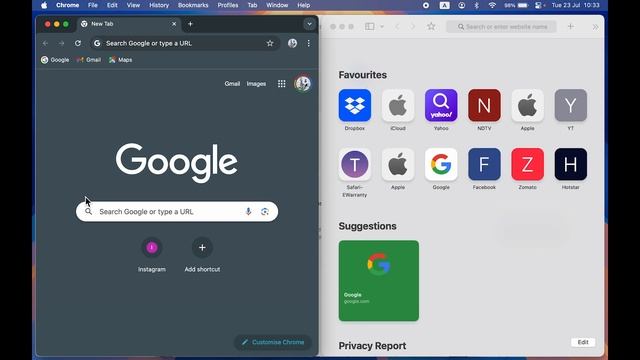Focus Safari search or website address field
Viewport: 640px width, 360px height.
501,27
